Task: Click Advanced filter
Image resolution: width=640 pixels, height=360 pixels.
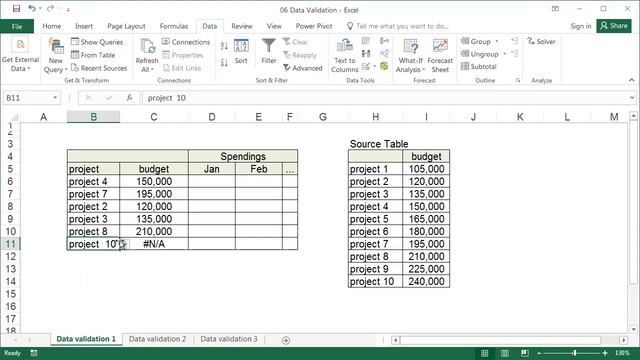Action: (x=302, y=68)
